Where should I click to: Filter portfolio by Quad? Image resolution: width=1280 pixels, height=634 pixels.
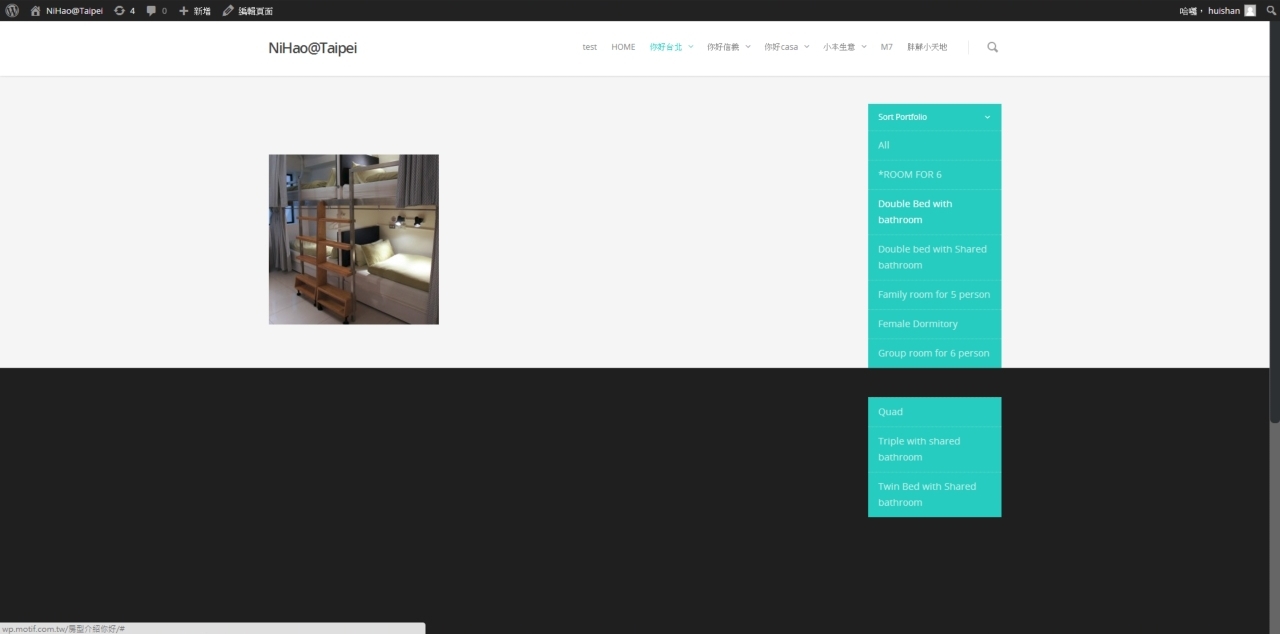[934, 412]
